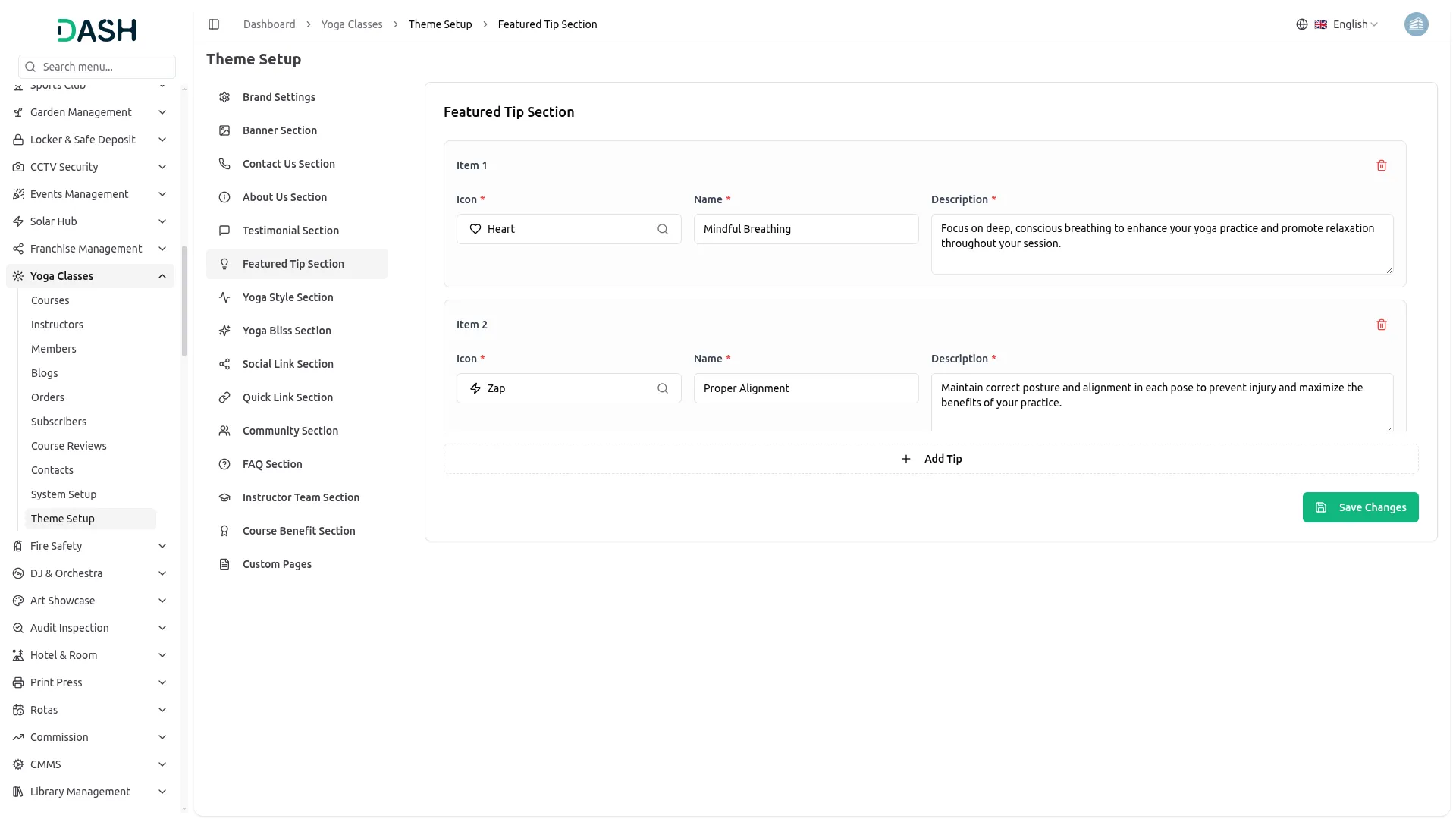
Task: Delete Item 2 with the trash icon
Action: pos(1382,325)
